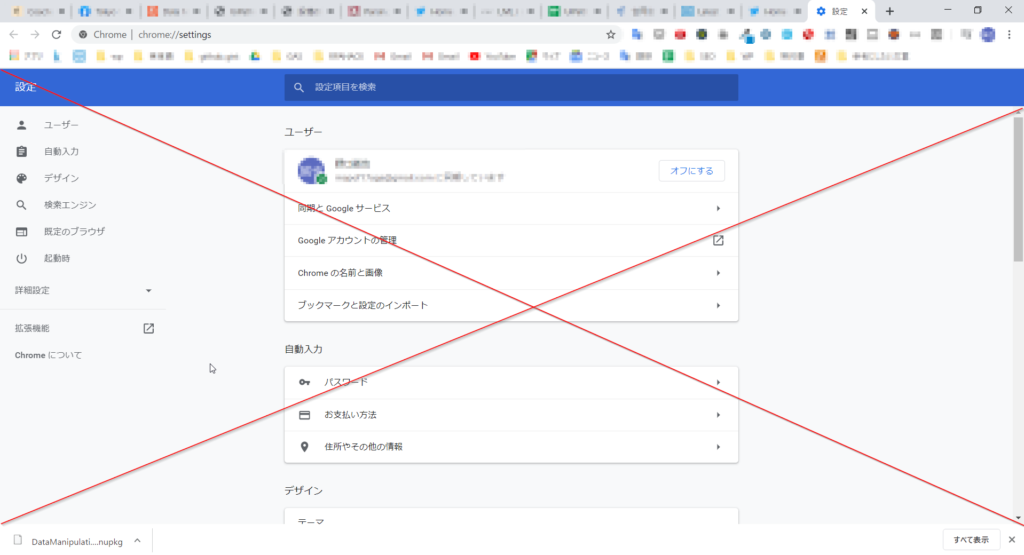Click the デザイン palette icon in the sidebar
Viewport: 1024px width, 555px height.
22,178
